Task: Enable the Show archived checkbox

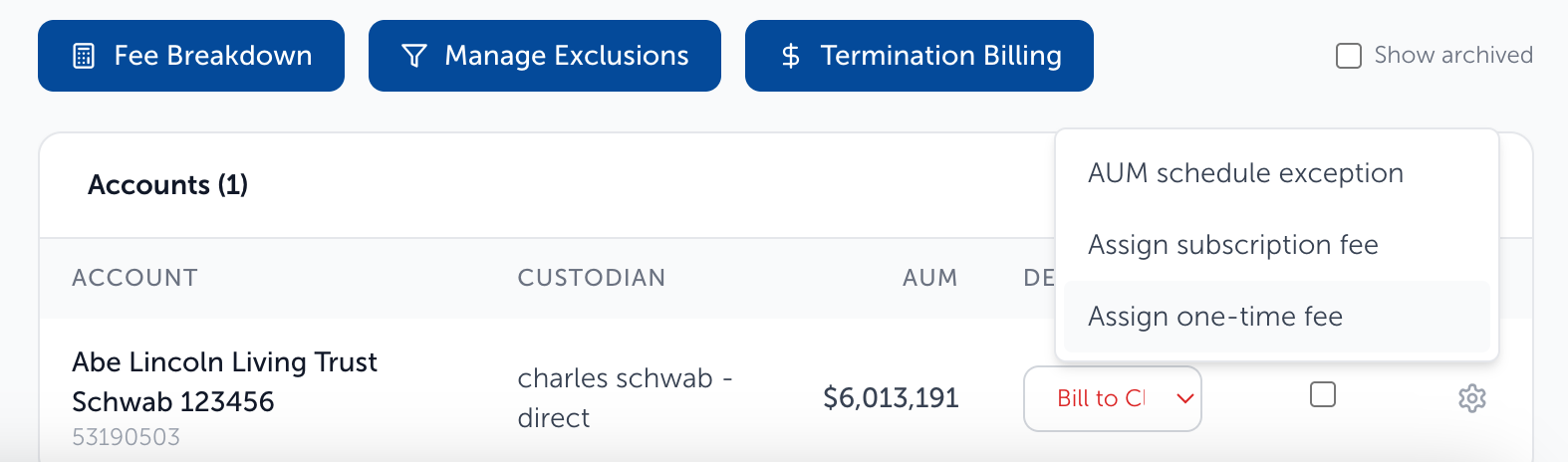Action: pyautogui.click(x=1348, y=56)
